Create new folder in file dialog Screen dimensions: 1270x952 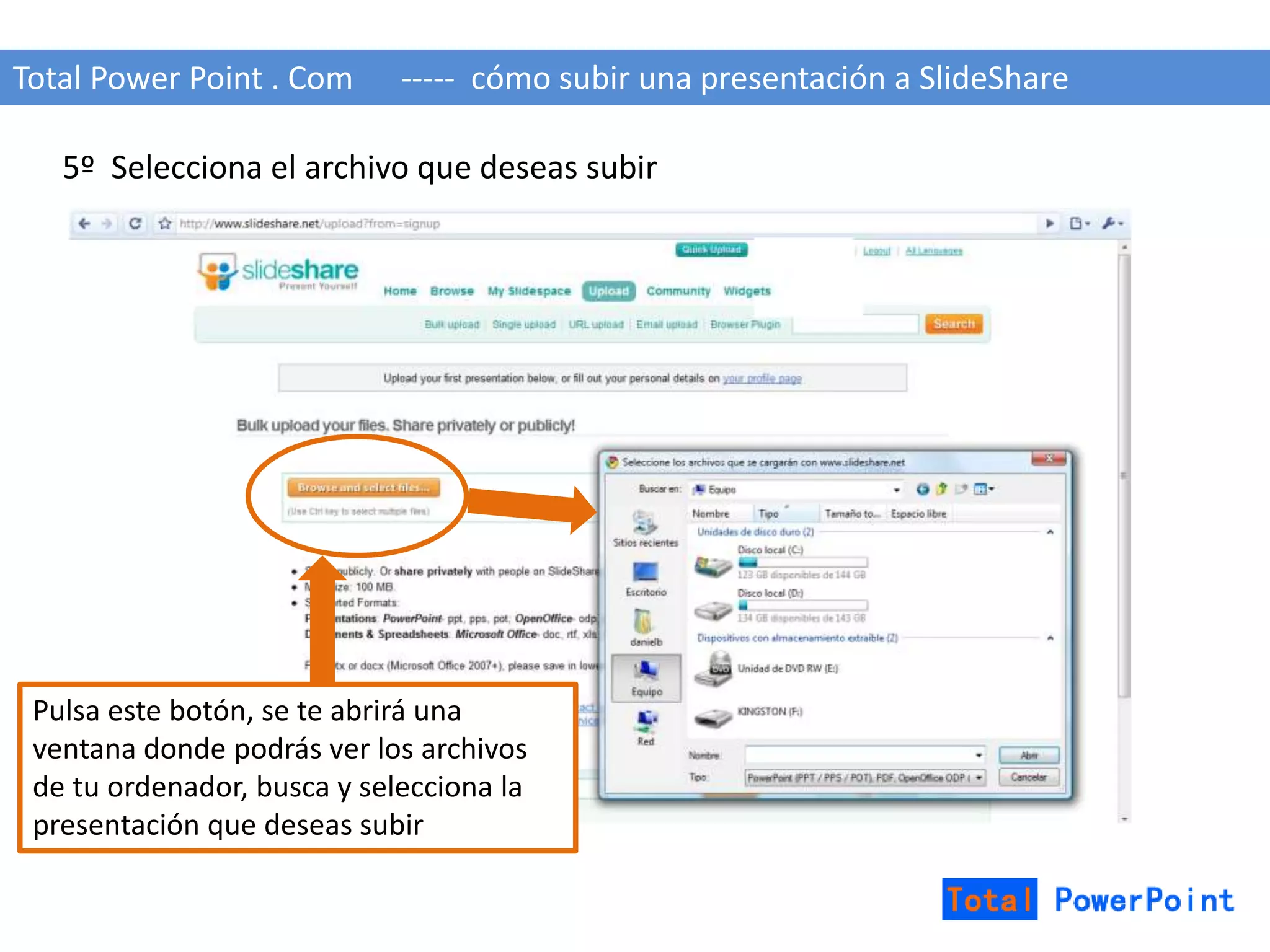point(961,489)
